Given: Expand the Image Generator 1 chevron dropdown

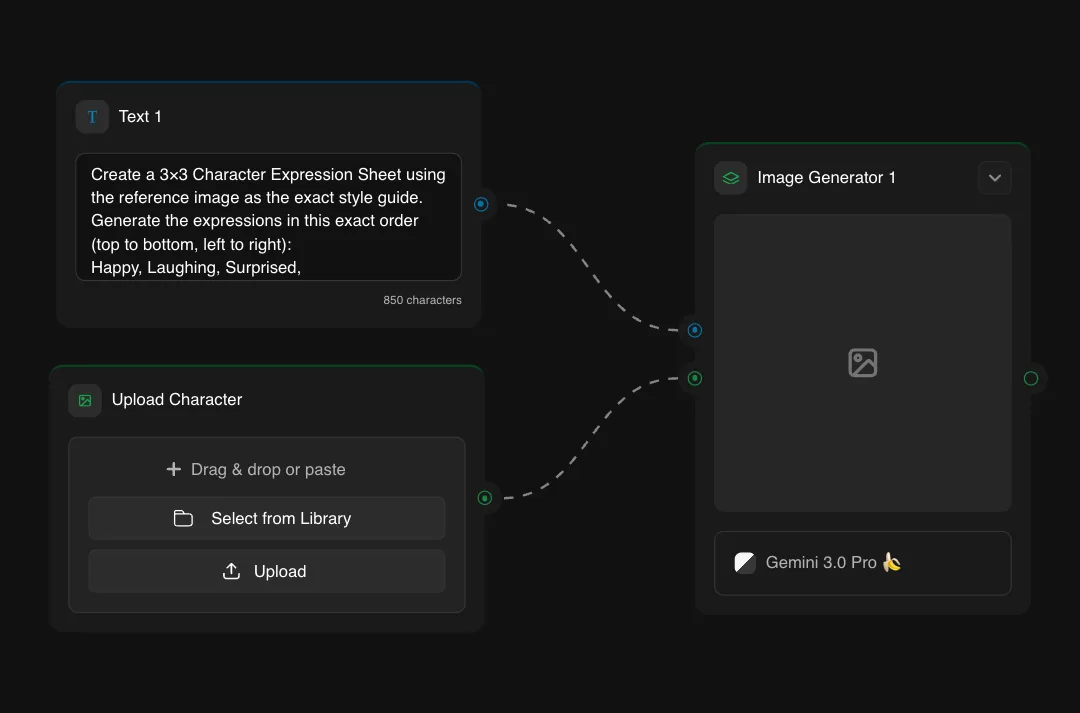Looking at the screenshot, I should click(994, 178).
